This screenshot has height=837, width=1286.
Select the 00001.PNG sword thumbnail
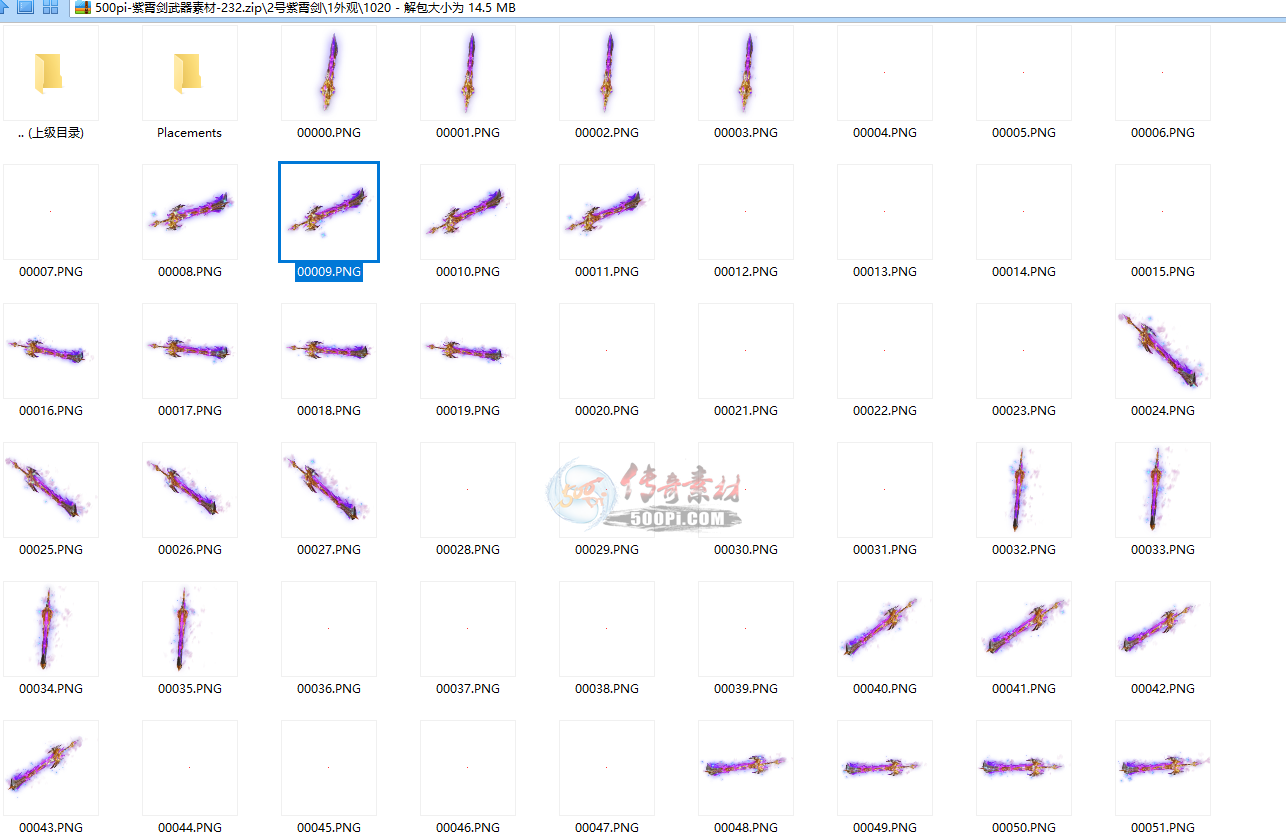(468, 73)
